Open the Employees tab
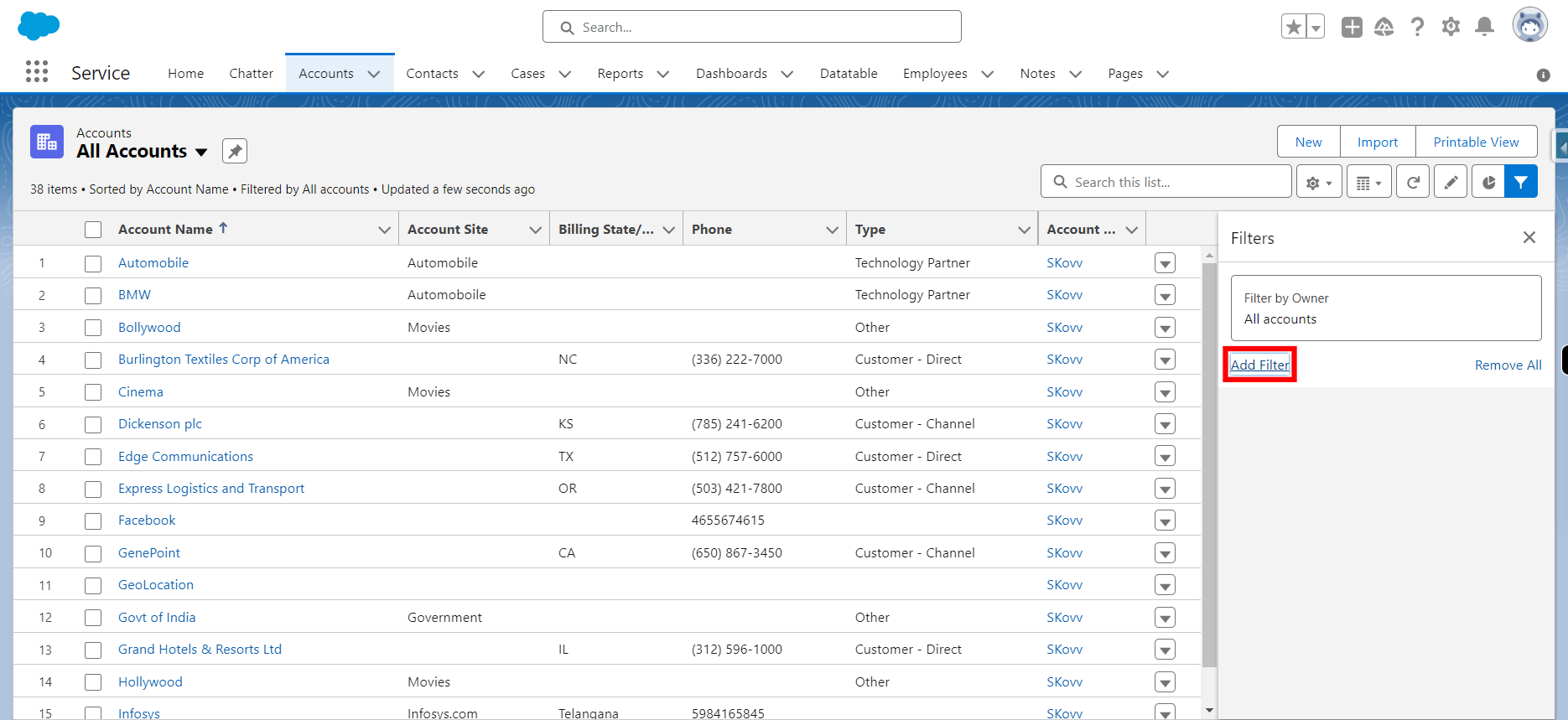Screen dimensions: 1568x720 pos(935,74)
